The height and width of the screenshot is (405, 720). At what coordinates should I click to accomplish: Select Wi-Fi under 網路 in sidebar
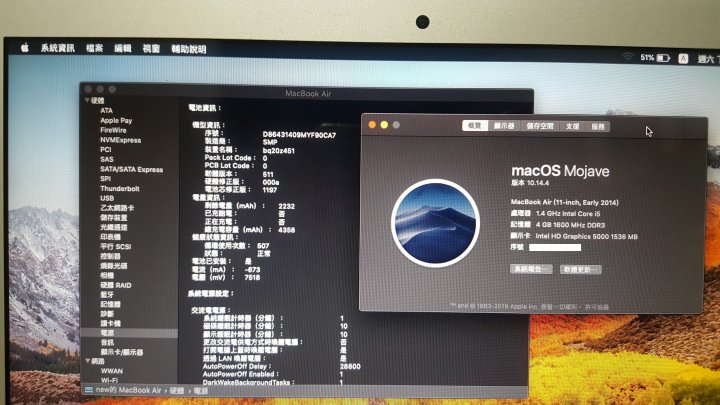109,380
